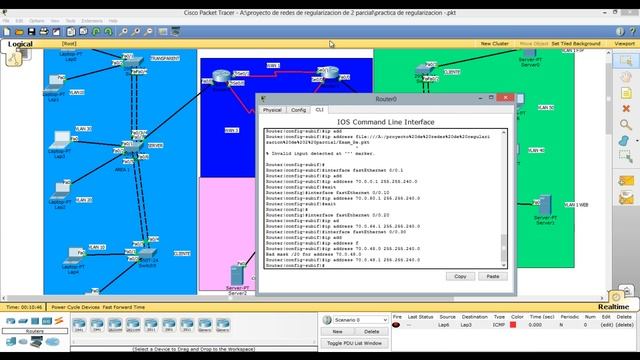Click the Fire button for the Lap6 PDU
This screenshot has width=640, height=360.
click(x=396, y=325)
